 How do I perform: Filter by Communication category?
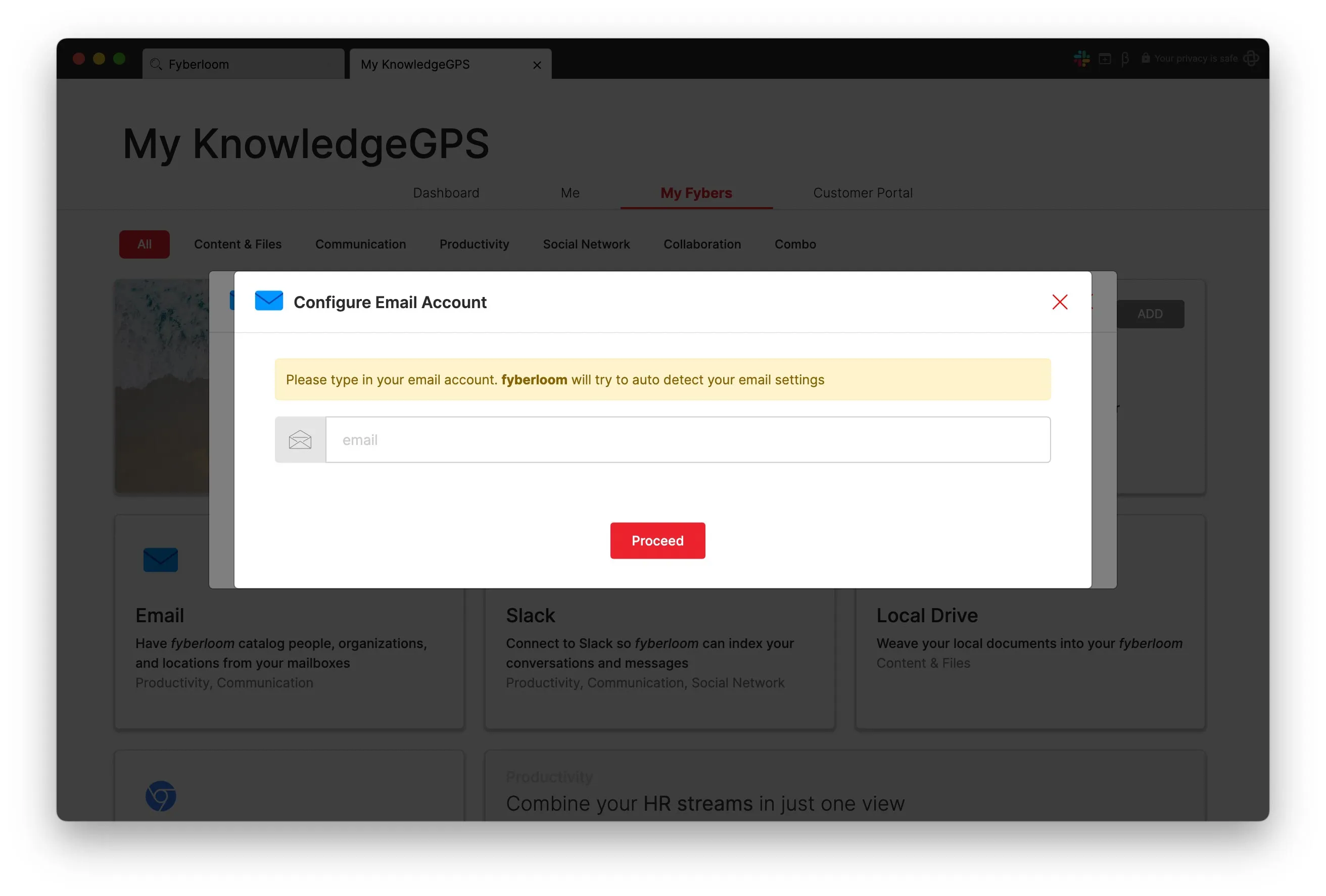(x=361, y=244)
